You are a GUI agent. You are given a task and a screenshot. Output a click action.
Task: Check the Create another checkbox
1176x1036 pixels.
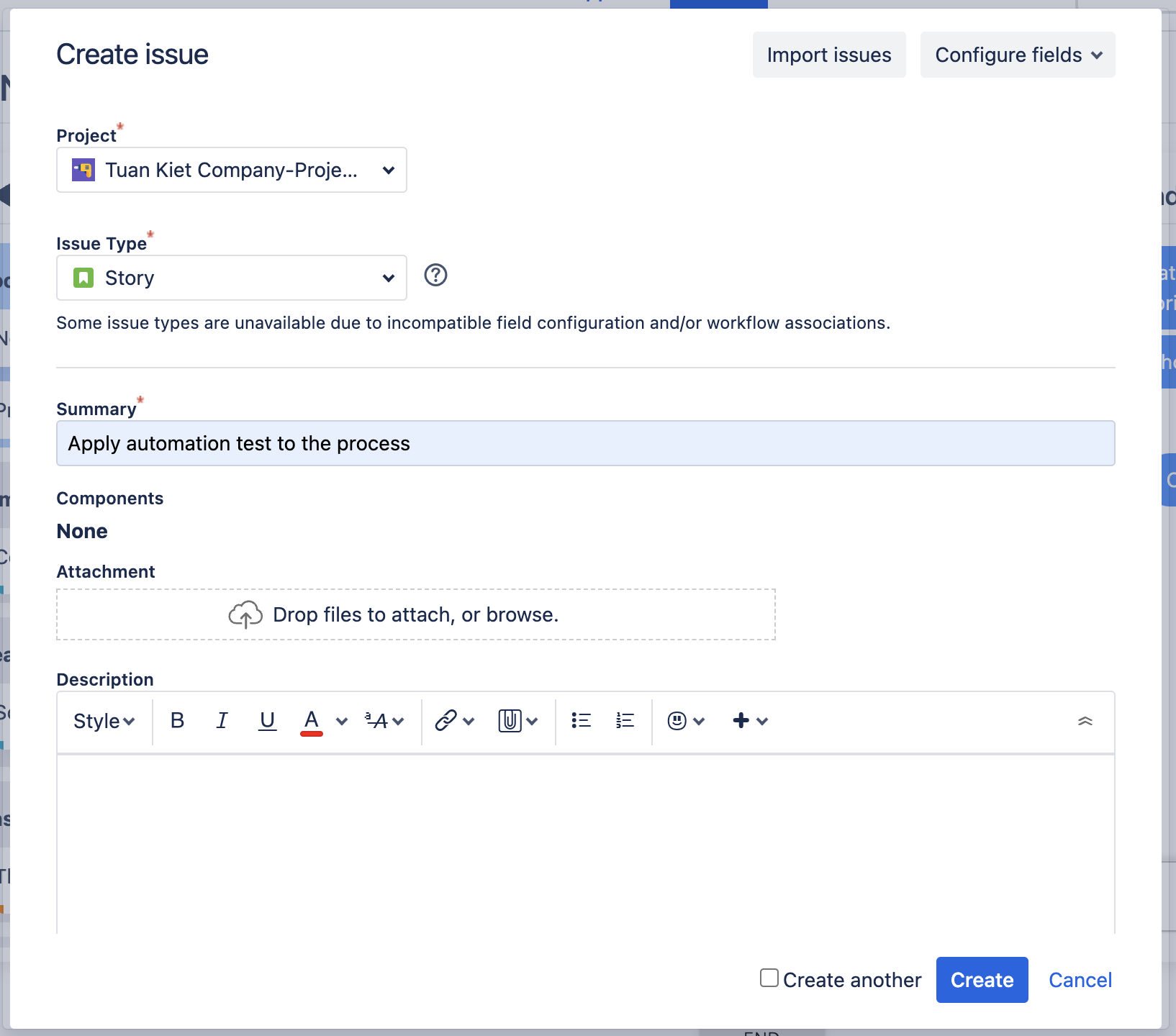769,978
